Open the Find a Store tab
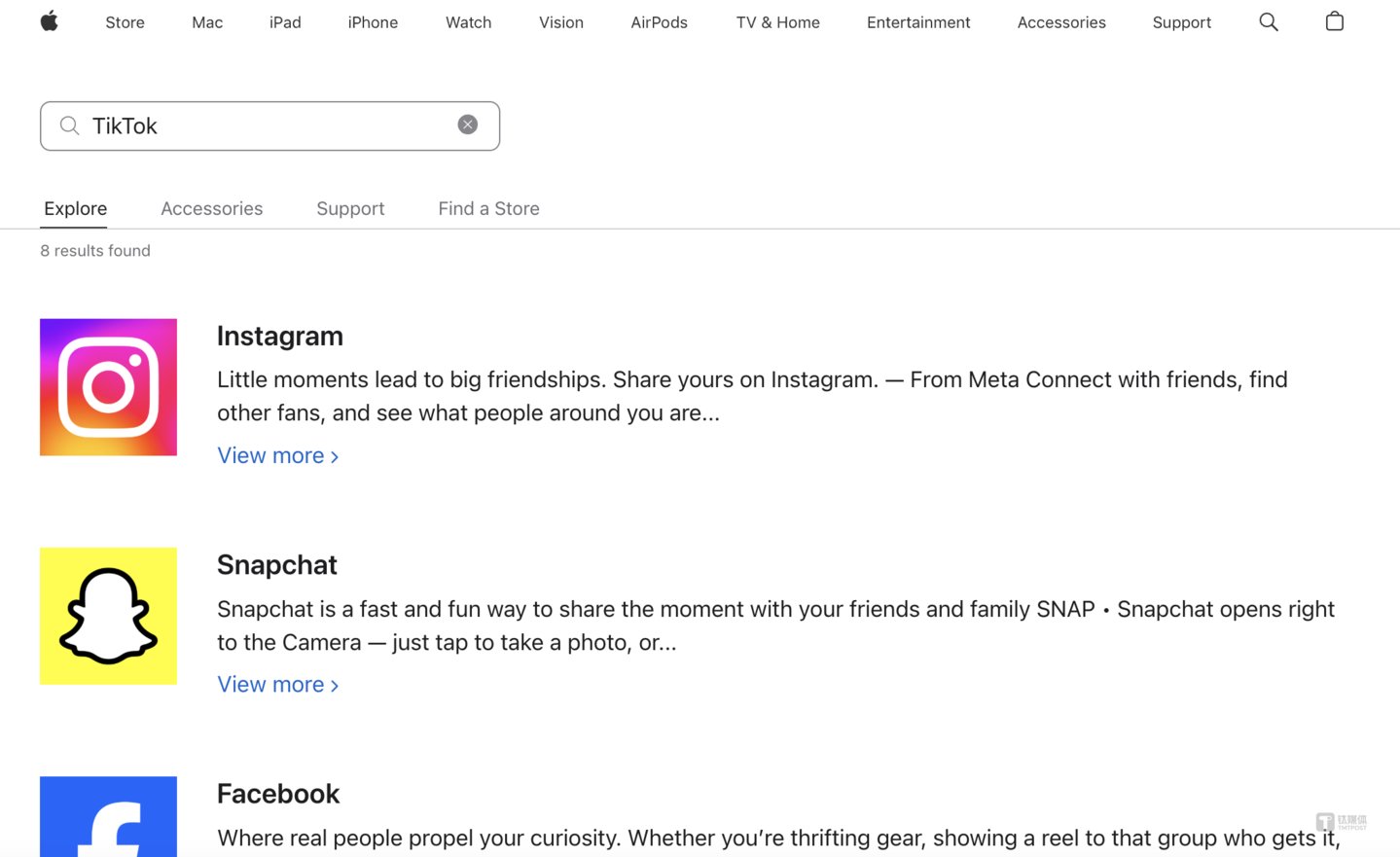 488,208
